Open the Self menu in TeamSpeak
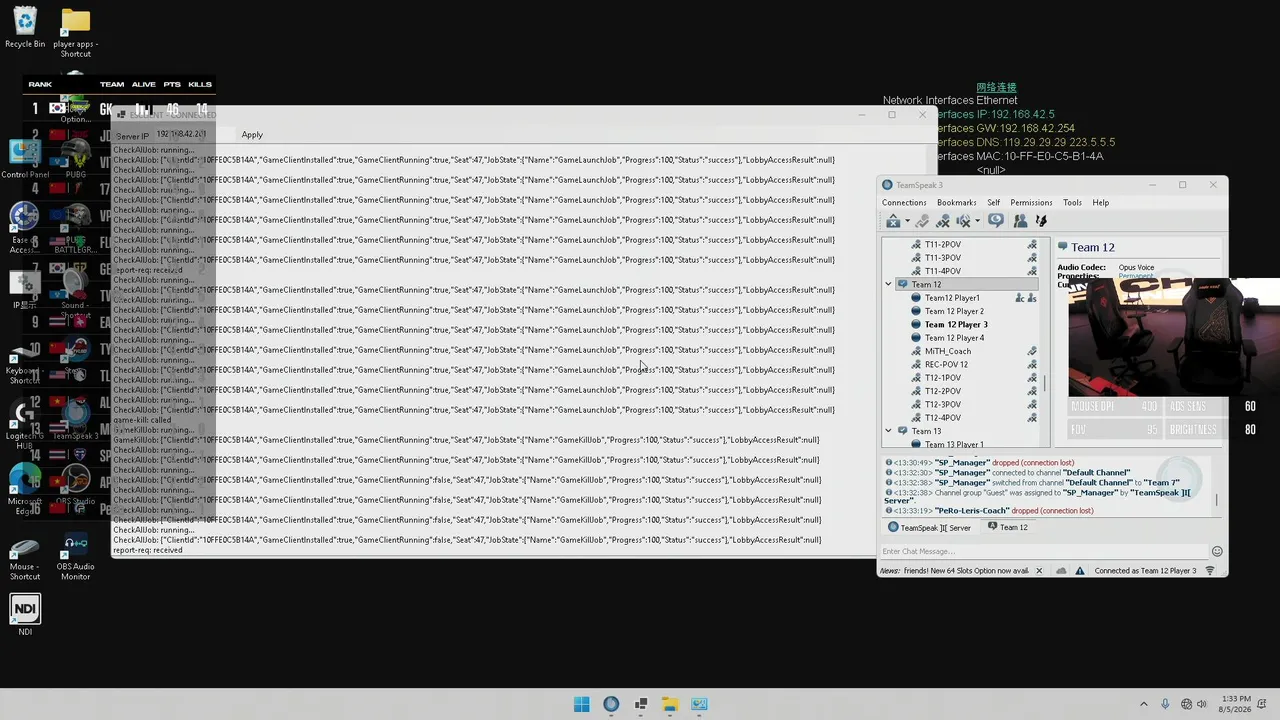This screenshot has width=1280, height=720. tap(993, 203)
